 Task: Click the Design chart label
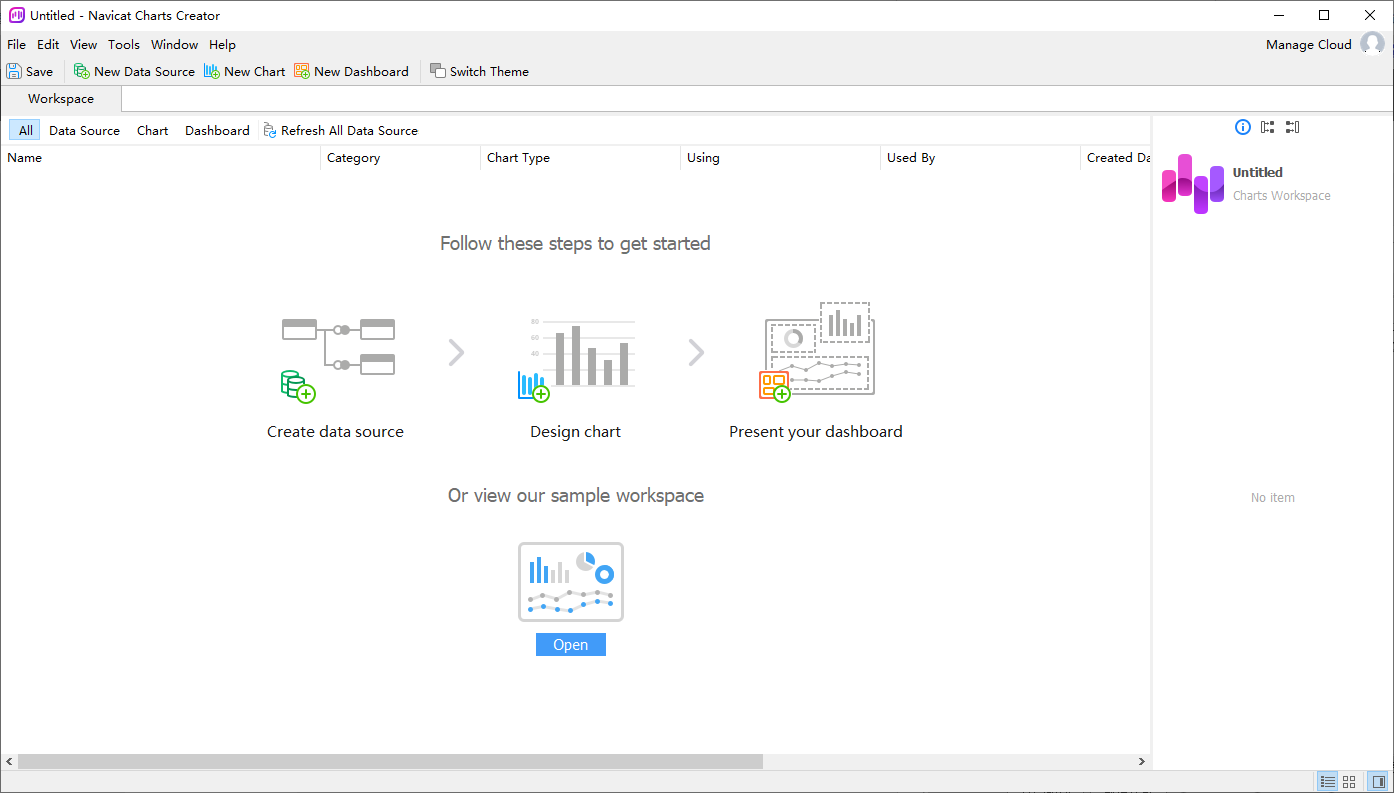point(575,432)
